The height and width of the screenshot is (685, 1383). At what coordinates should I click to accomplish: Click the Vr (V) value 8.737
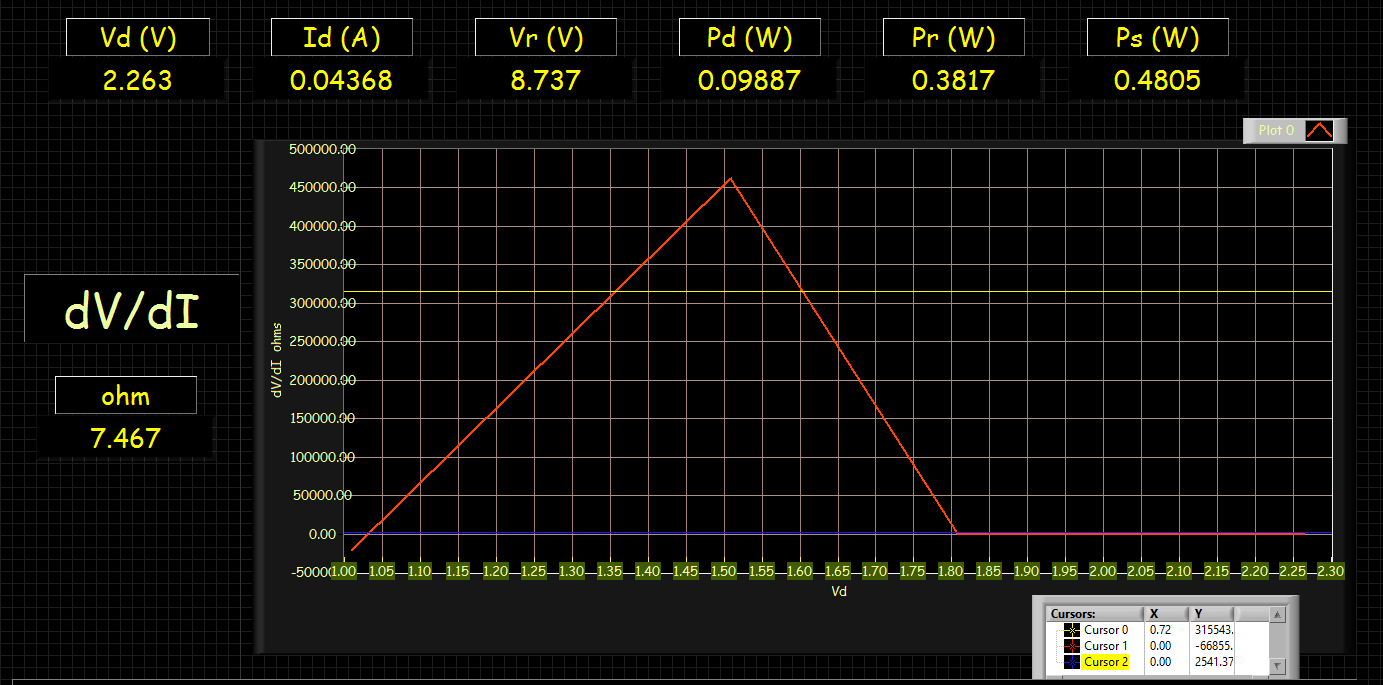(x=545, y=80)
